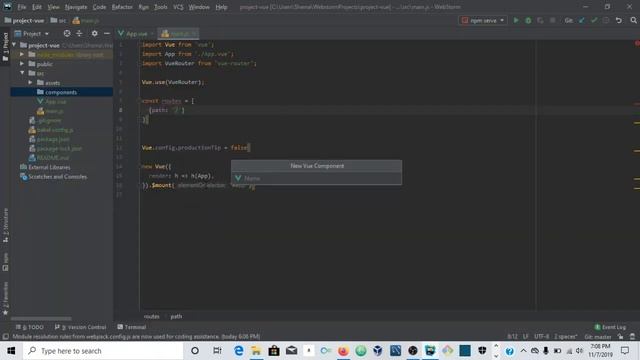Open Windows Start menu
The width and height of the screenshot is (640, 360).
pyautogui.click(x=11, y=351)
